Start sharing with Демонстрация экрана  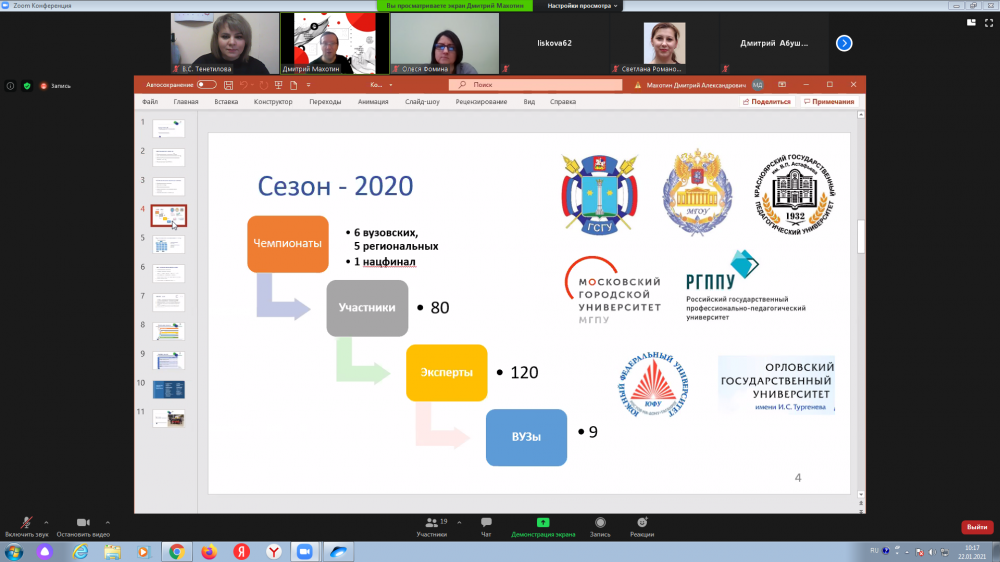pyautogui.click(x=542, y=526)
